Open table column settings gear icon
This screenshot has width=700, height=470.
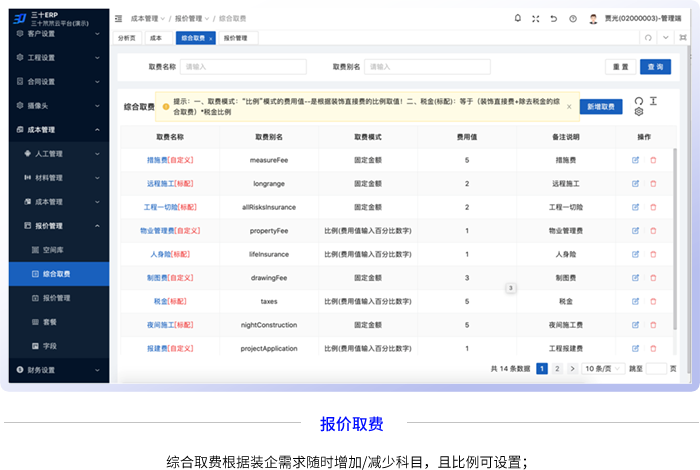[639, 111]
